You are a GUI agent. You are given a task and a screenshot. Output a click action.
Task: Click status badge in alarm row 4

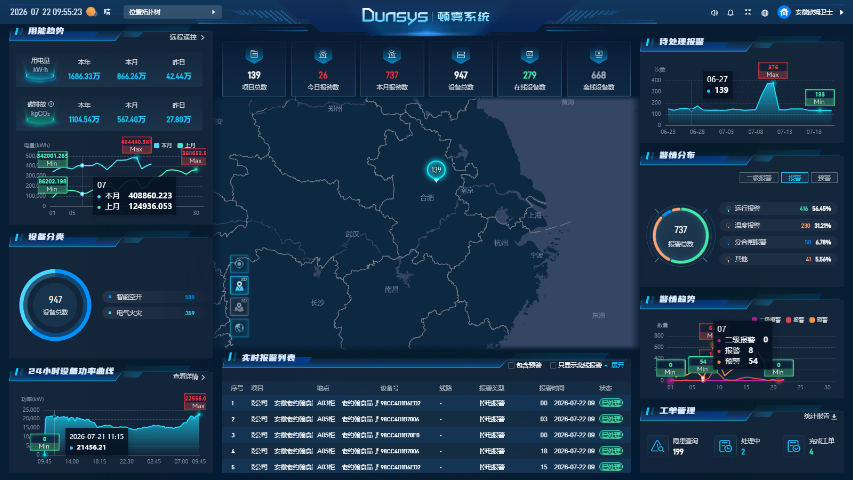click(611, 451)
